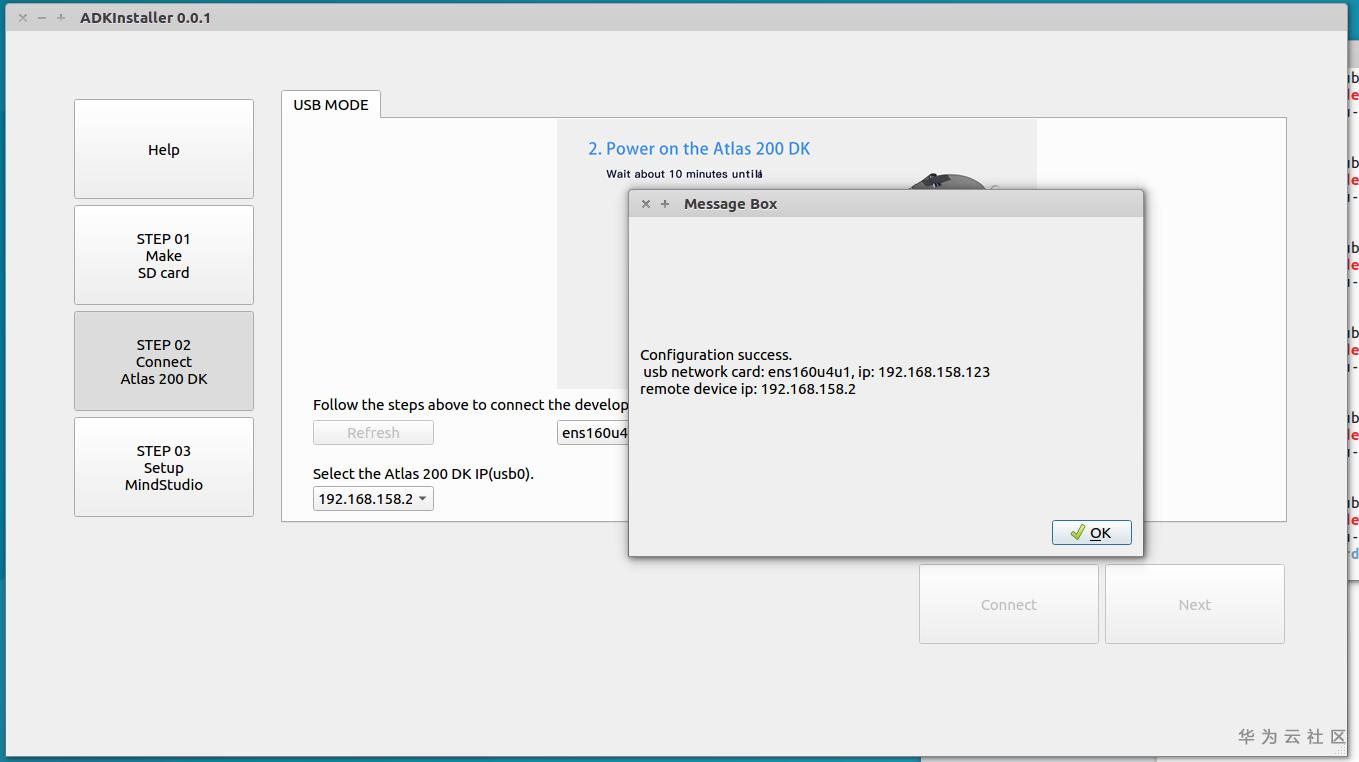Select STEP 02 Connect Atlas 200 DK
This screenshot has width=1359, height=762.
pos(164,361)
